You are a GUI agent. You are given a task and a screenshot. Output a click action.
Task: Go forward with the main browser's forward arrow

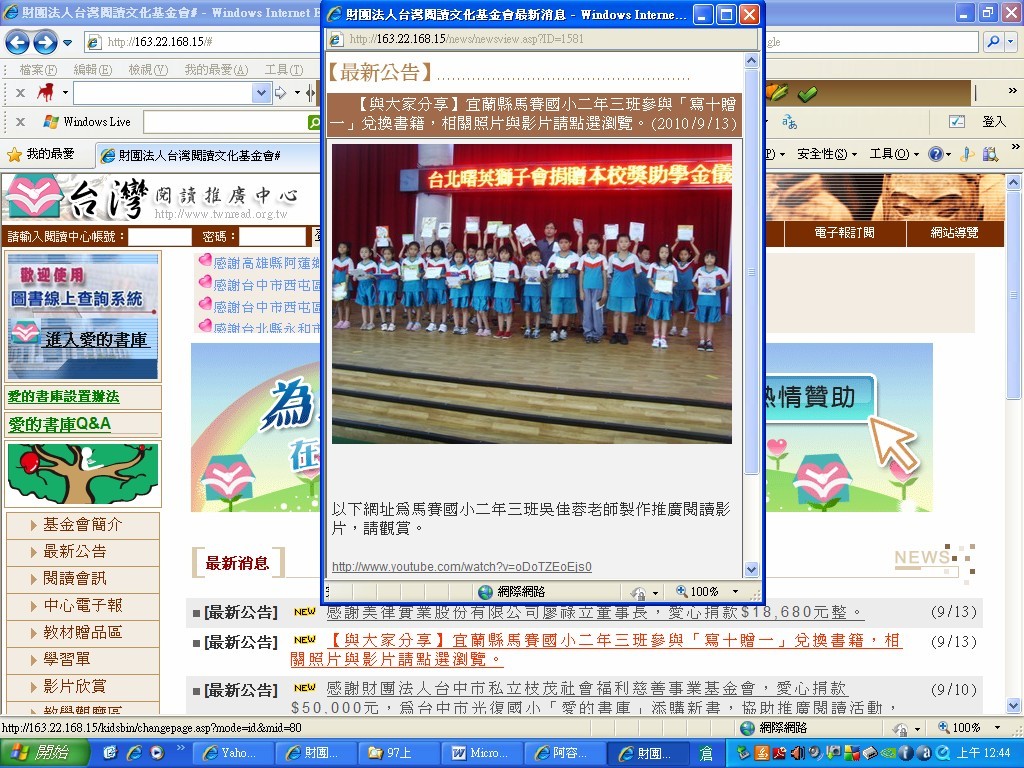coord(44,42)
